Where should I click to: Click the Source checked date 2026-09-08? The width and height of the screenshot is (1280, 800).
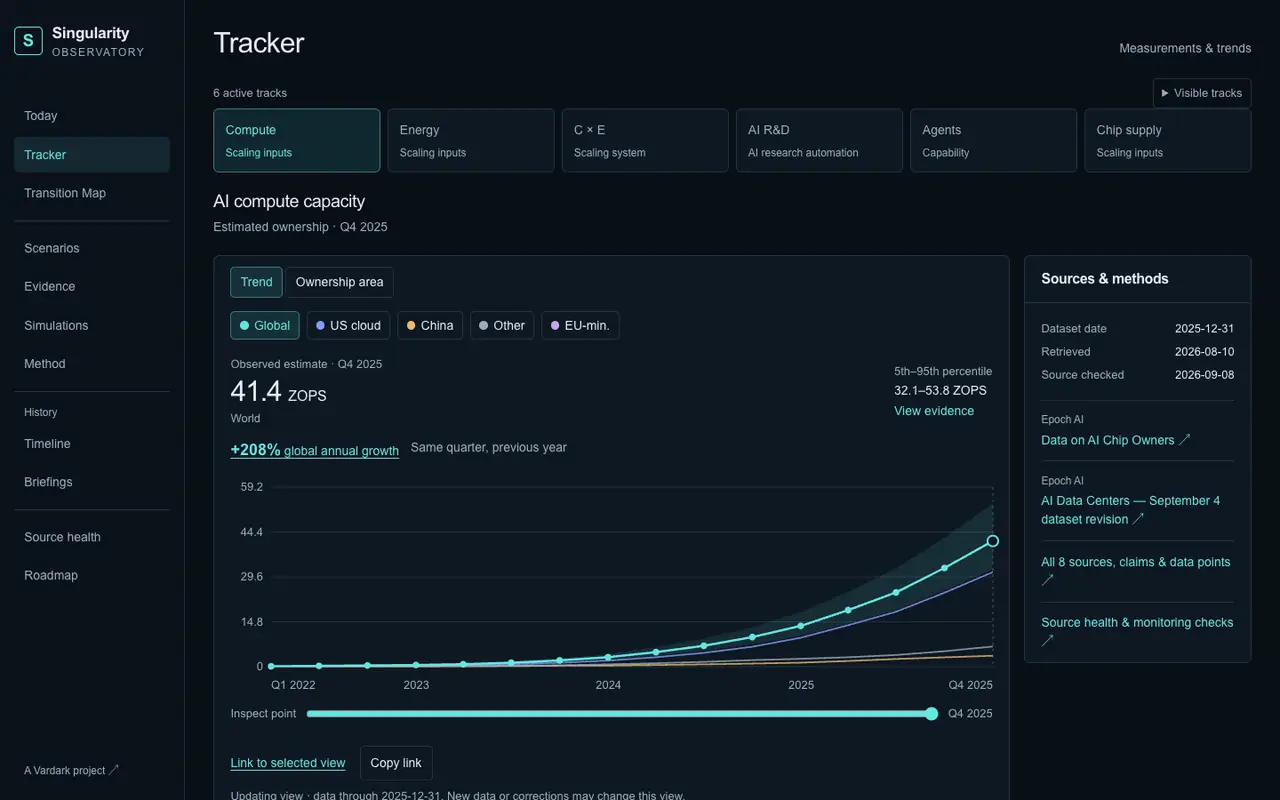click(x=1204, y=375)
